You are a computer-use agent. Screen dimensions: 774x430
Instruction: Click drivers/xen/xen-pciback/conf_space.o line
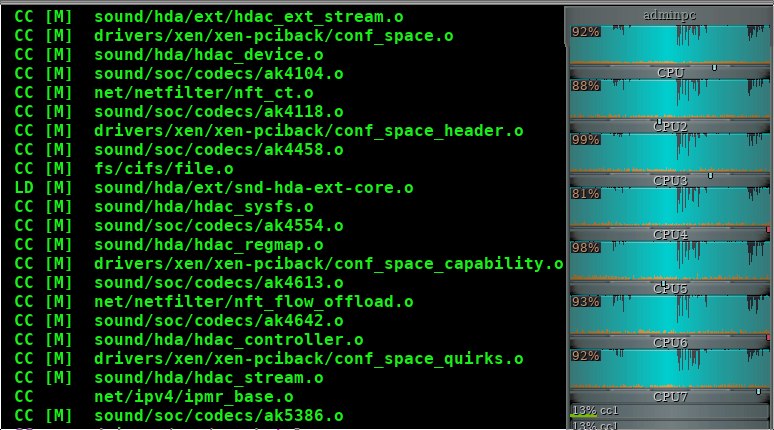(233, 36)
